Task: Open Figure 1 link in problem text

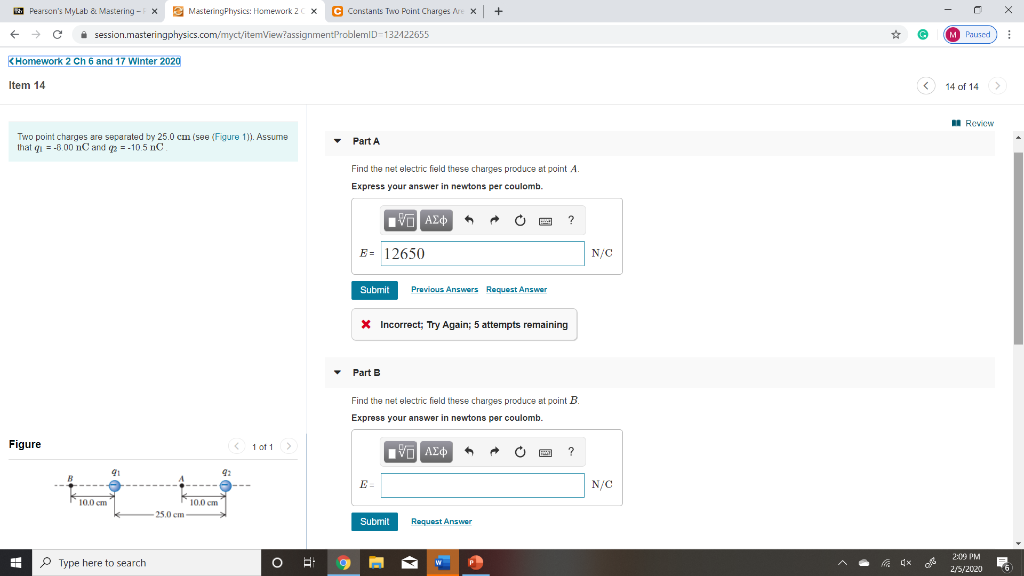Action: coord(231,137)
